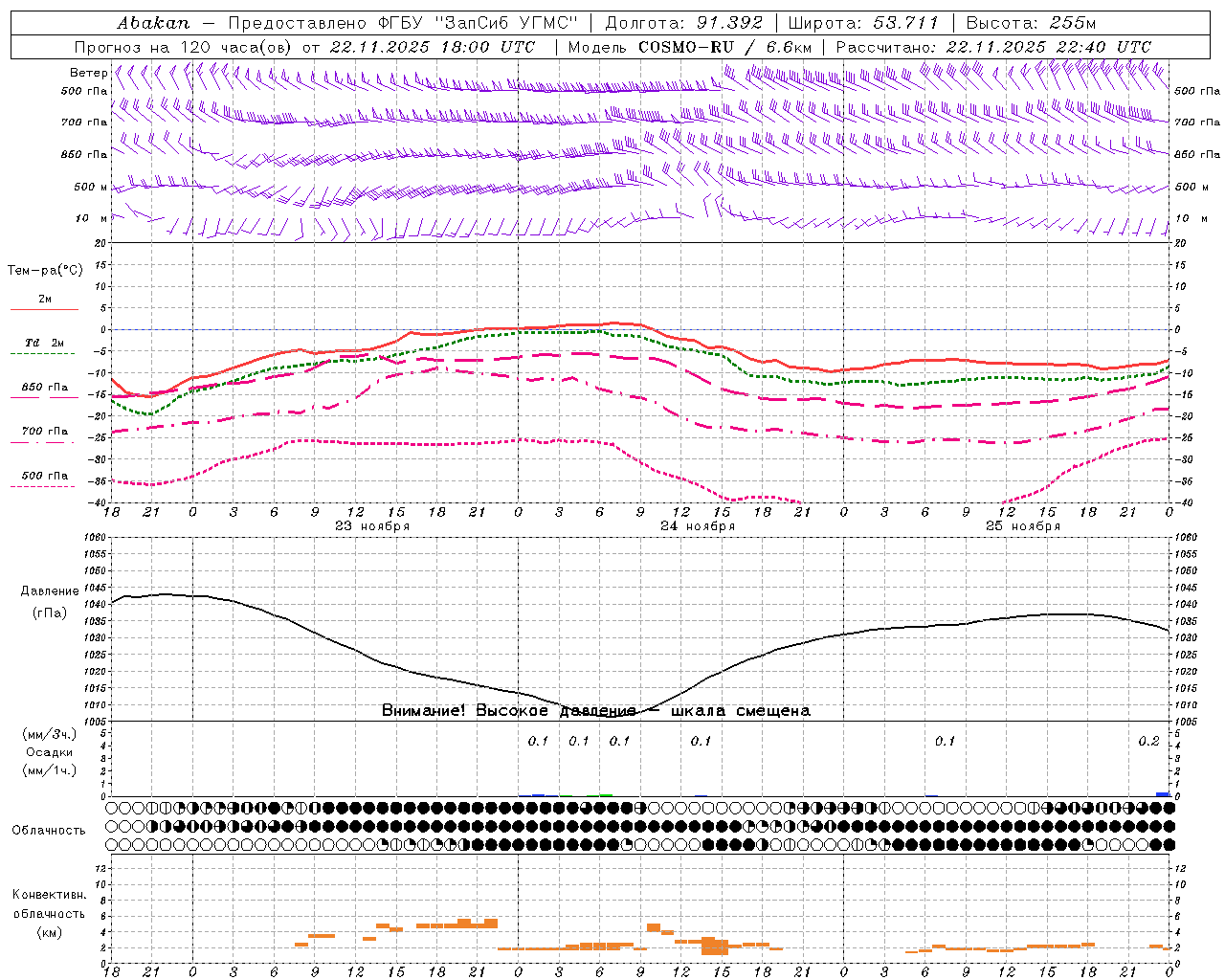Click the "Тем-ра(°C)" temperature panel label
The width and height of the screenshot is (1225, 980).
pyautogui.click(x=45, y=271)
